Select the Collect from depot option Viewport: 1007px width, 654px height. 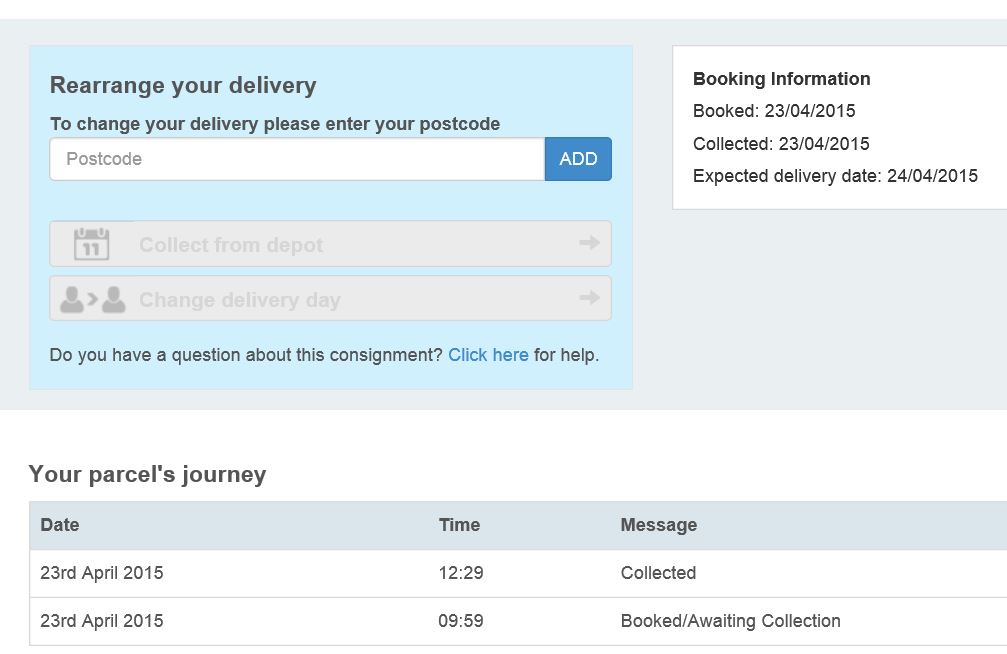330,243
